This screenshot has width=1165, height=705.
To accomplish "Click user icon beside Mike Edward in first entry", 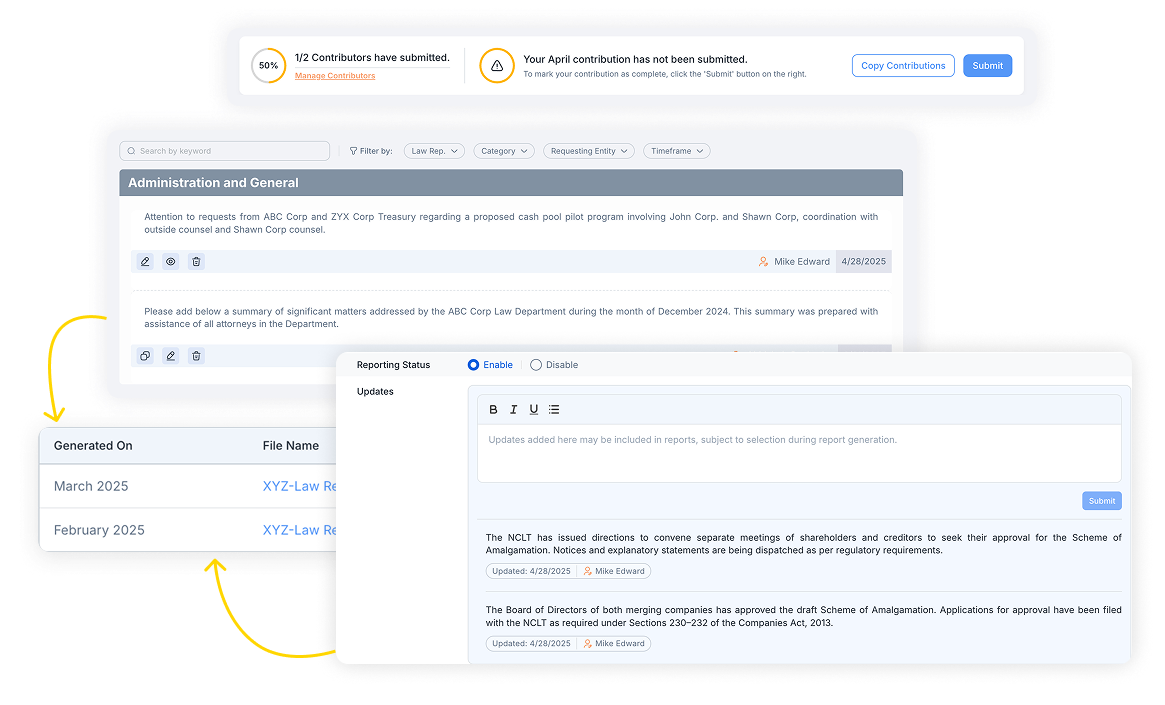I will (763, 261).
